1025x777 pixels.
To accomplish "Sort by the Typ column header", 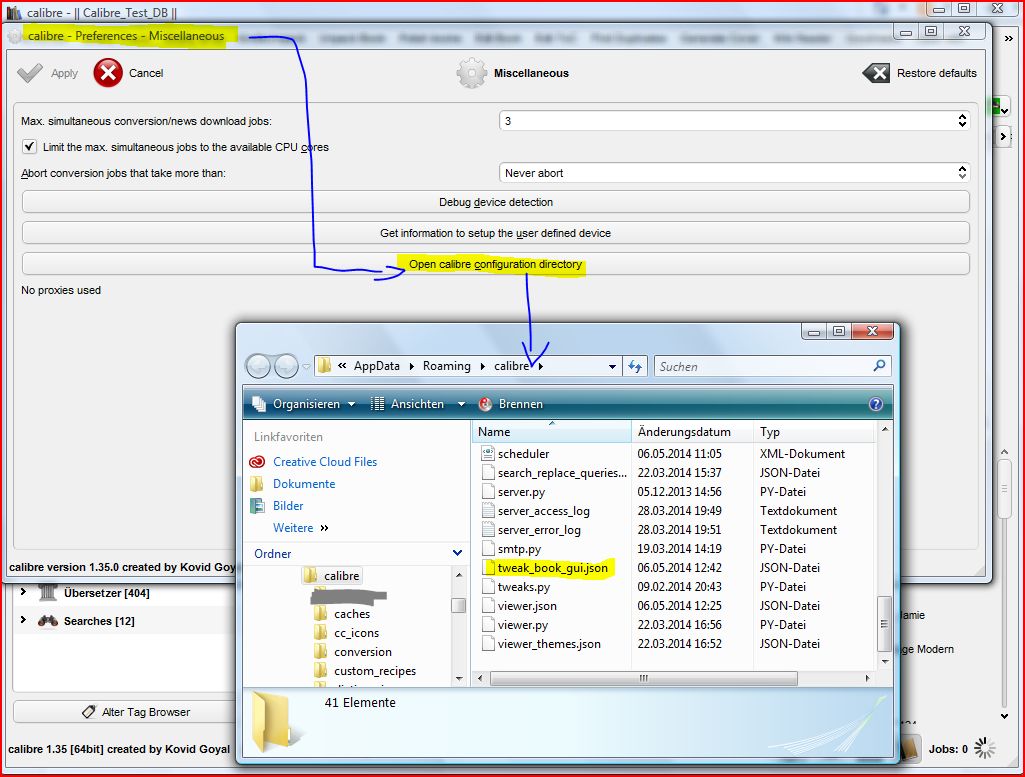I will (x=814, y=432).
